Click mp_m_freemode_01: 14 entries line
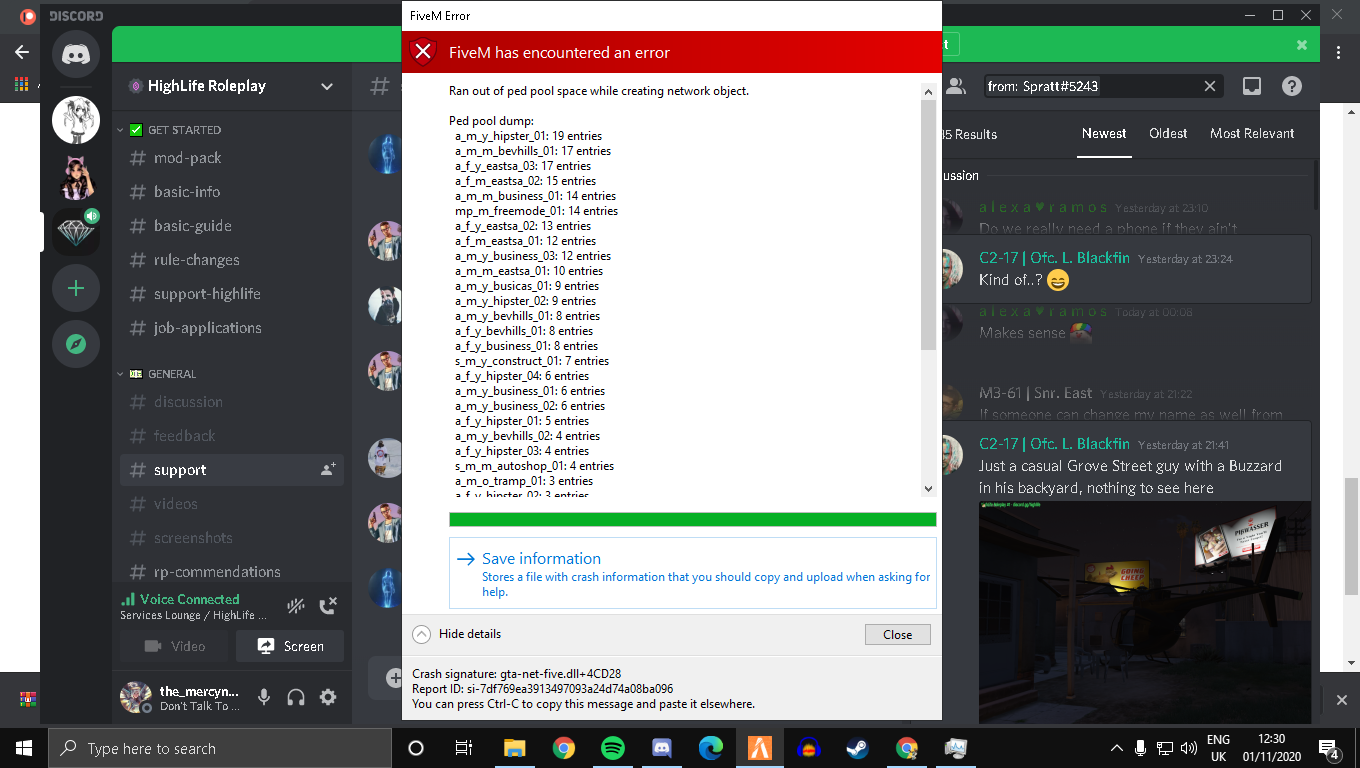This screenshot has height=768, width=1360. click(x=537, y=211)
